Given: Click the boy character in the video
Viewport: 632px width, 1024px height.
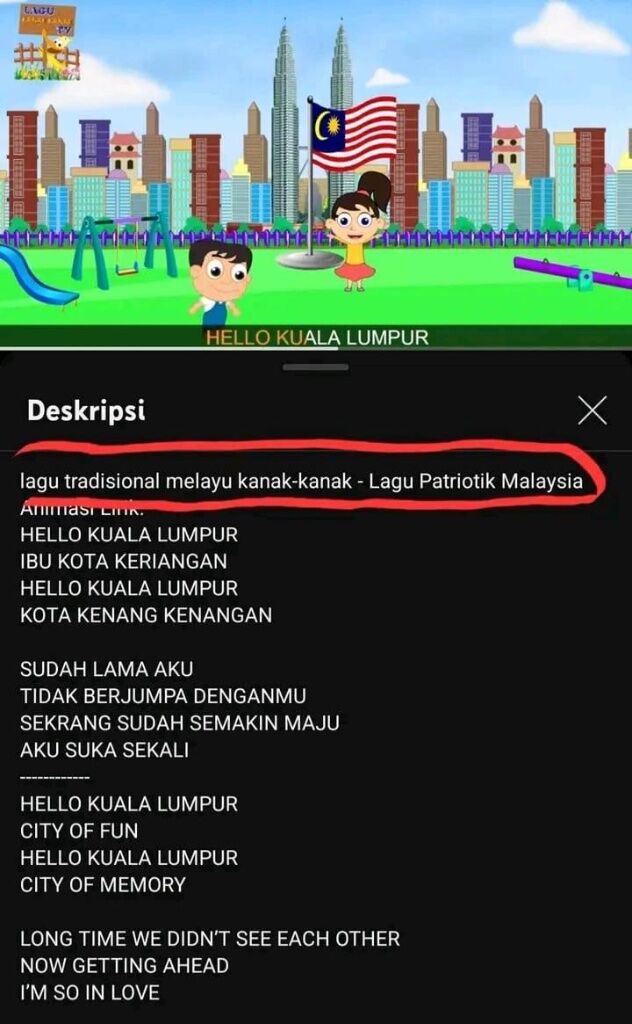Looking at the screenshot, I should point(219,282).
